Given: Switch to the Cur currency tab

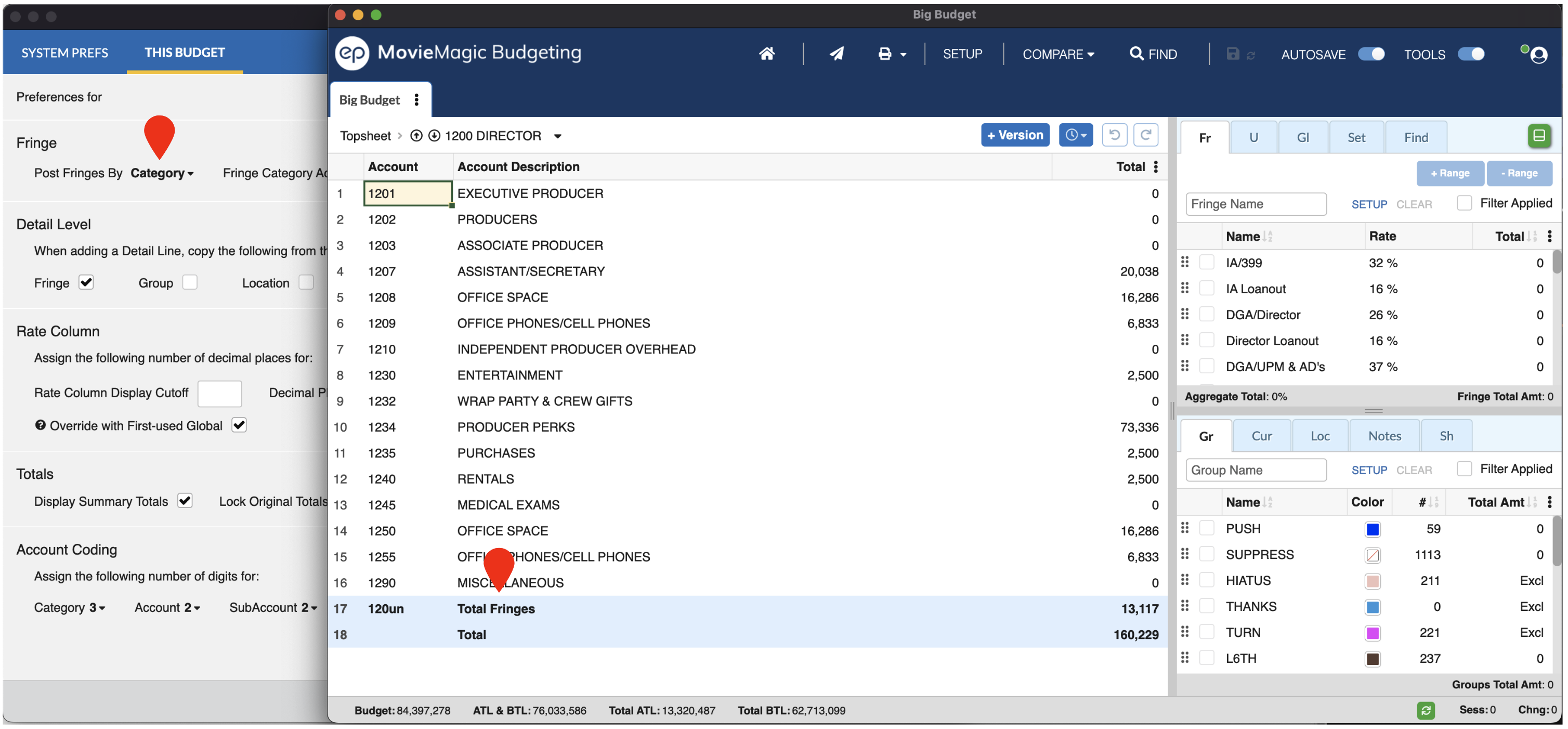Looking at the screenshot, I should pyautogui.click(x=1261, y=436).
